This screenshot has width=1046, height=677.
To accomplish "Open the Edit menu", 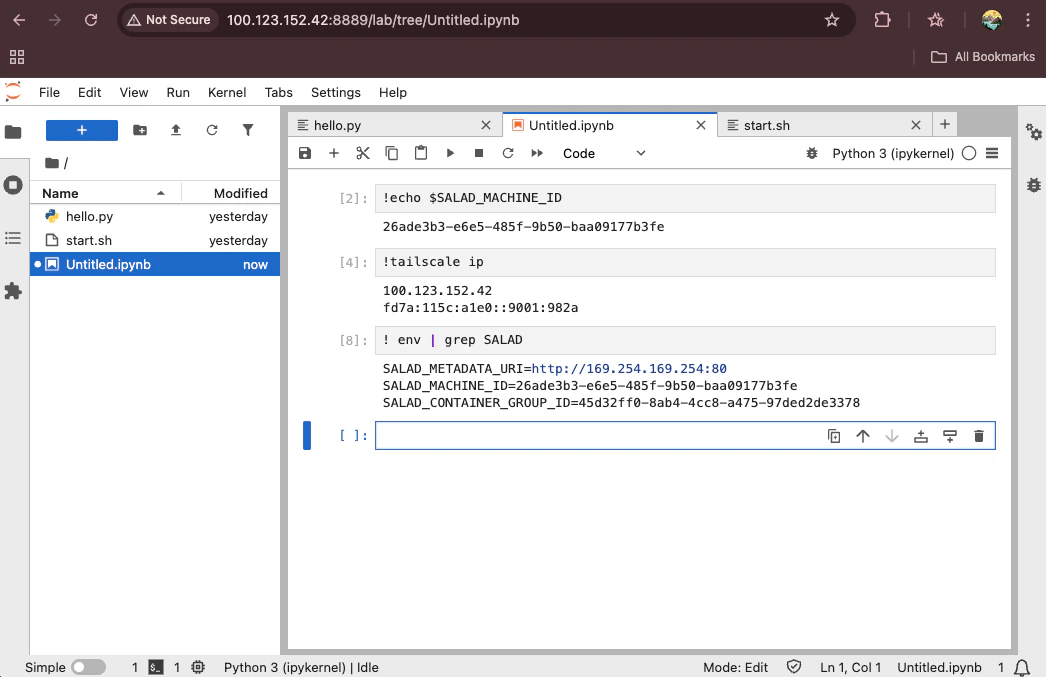I will coord(89,93).
